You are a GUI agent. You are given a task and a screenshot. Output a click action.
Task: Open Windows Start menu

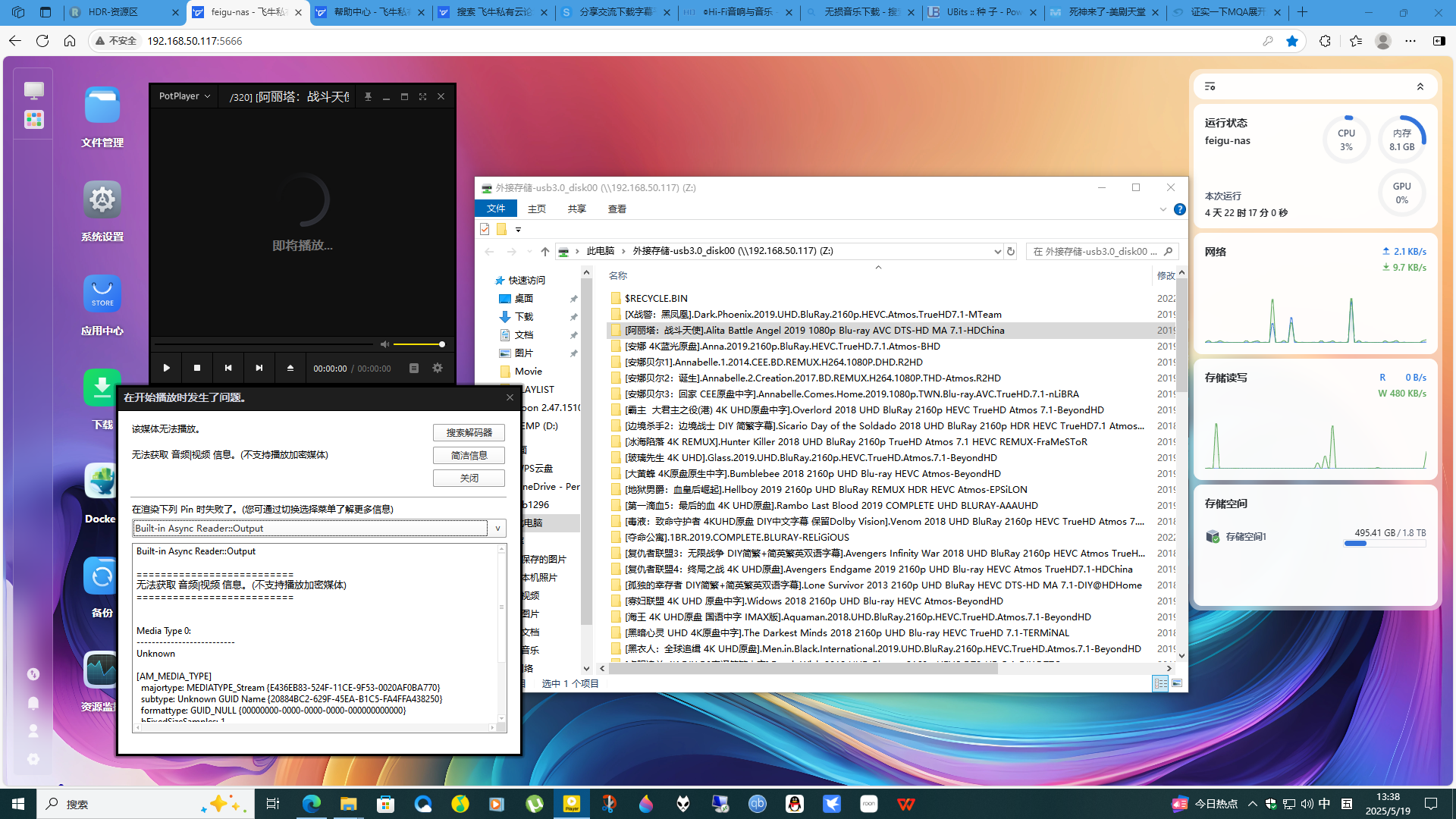pos(18,804)
